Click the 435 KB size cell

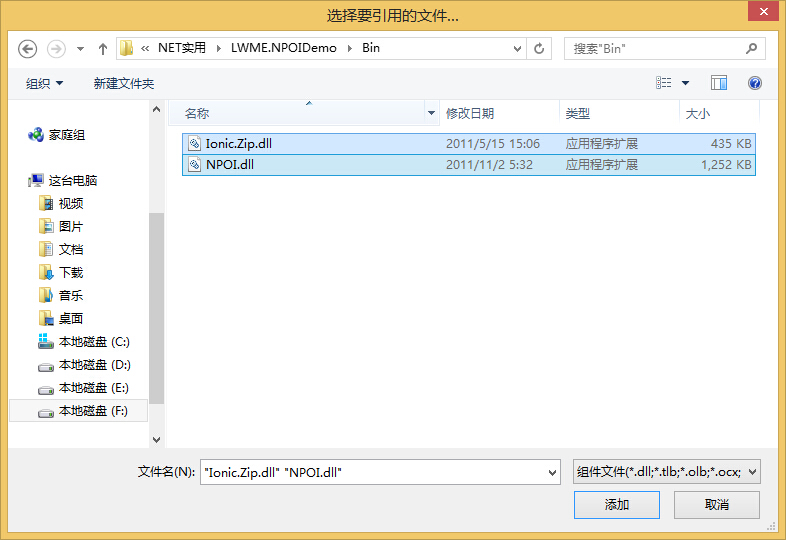731,144
